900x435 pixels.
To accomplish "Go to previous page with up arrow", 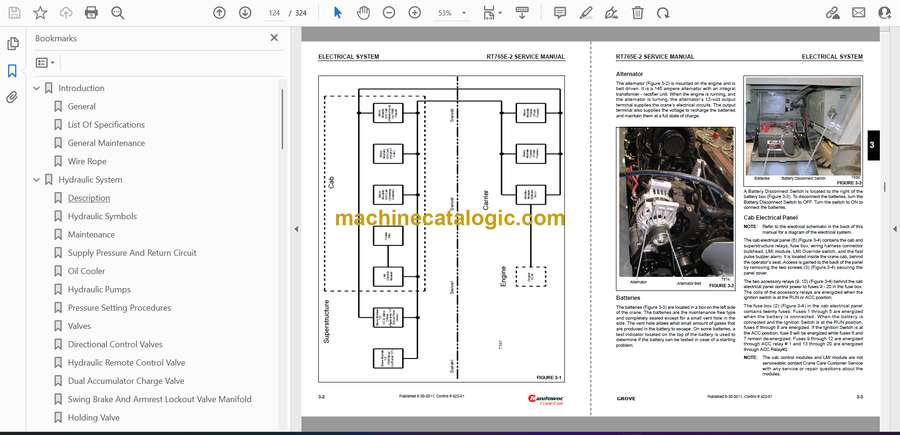I will [220, 13].
